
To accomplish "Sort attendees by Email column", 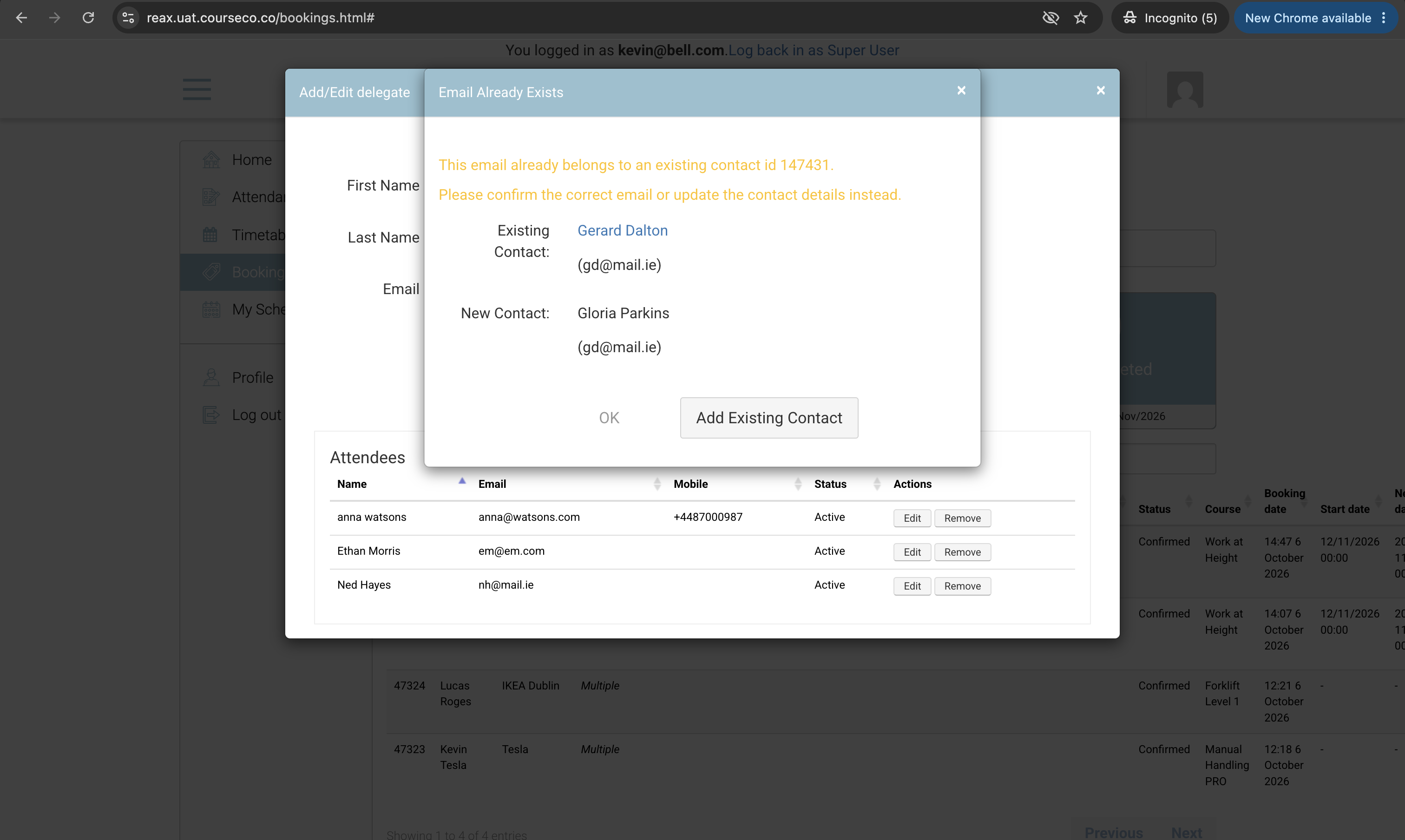I will tap(568, 484).
